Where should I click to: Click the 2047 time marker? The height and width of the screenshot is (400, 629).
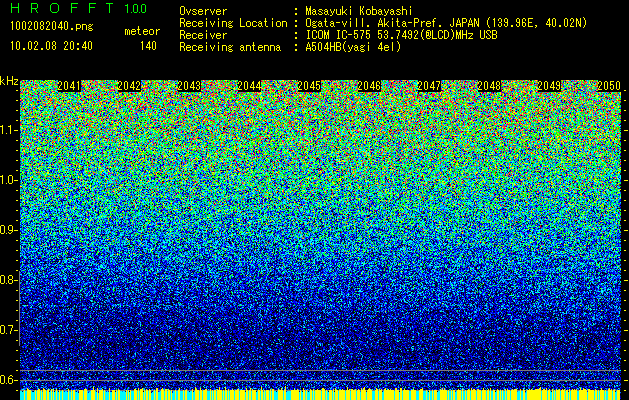(x=429, y=86)
